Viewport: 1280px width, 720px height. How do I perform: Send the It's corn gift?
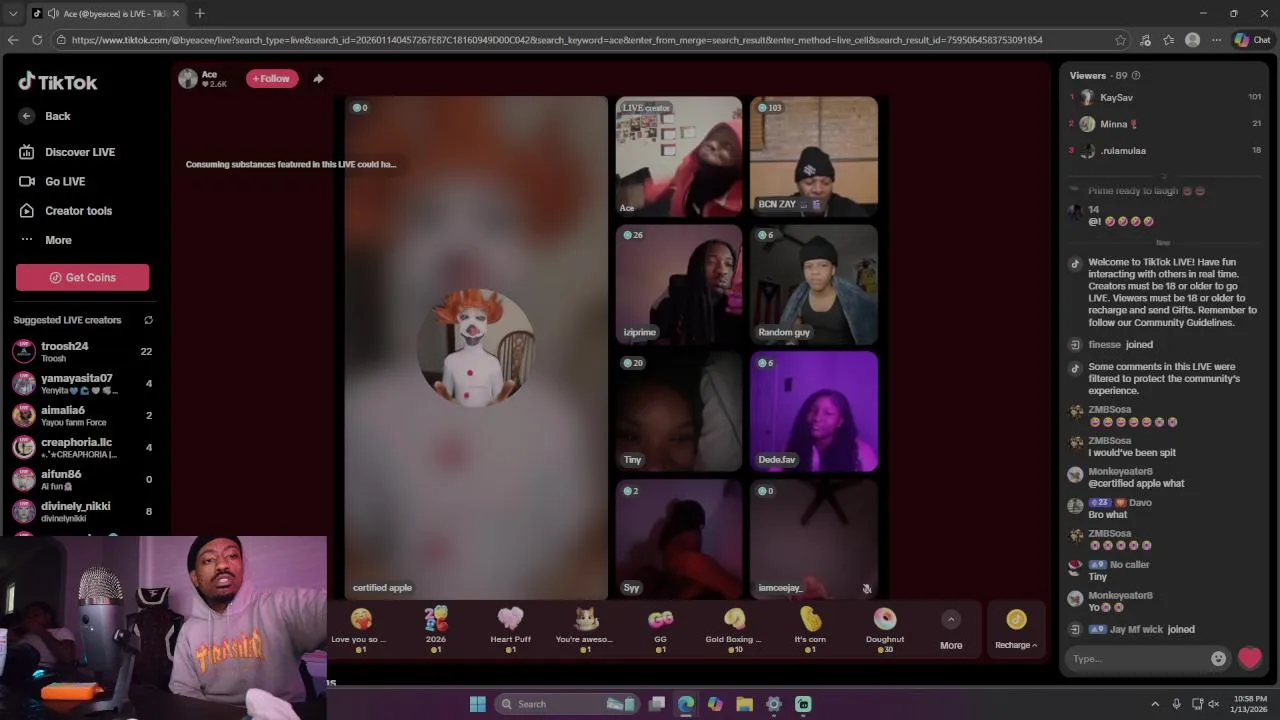(810, 630)
